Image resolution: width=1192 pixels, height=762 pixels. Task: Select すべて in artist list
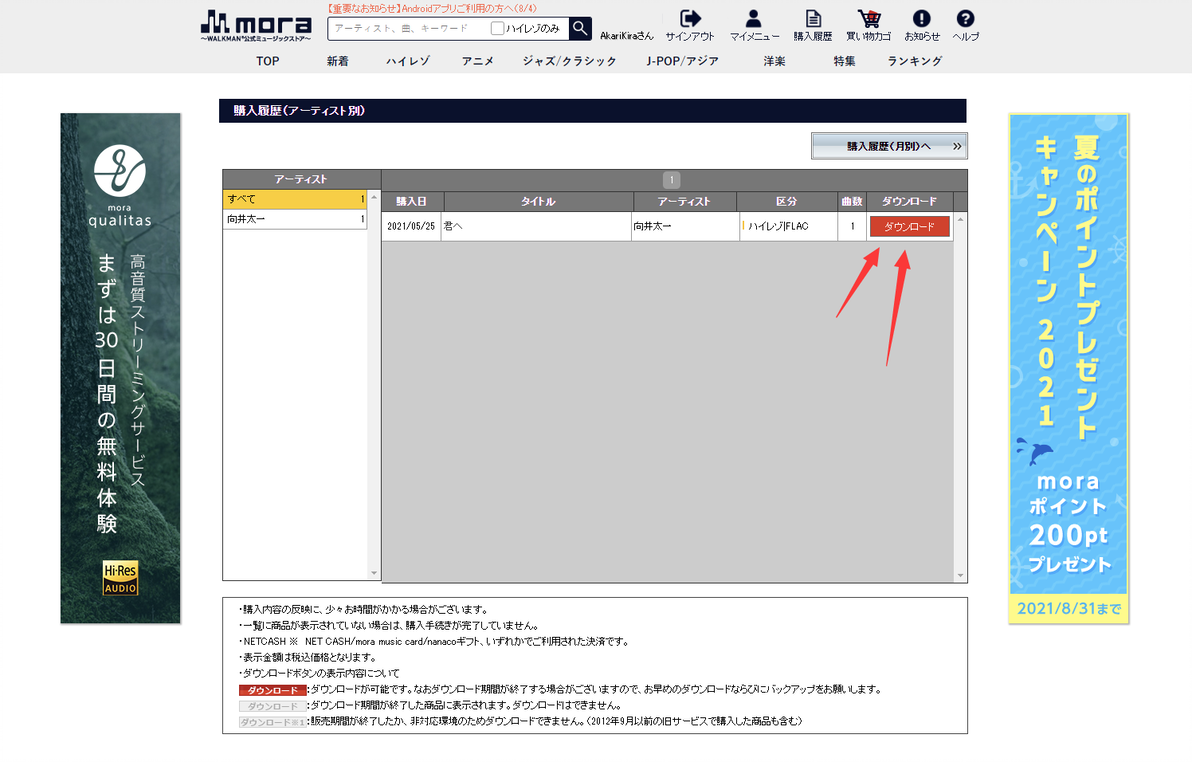[x=295, y=199]
